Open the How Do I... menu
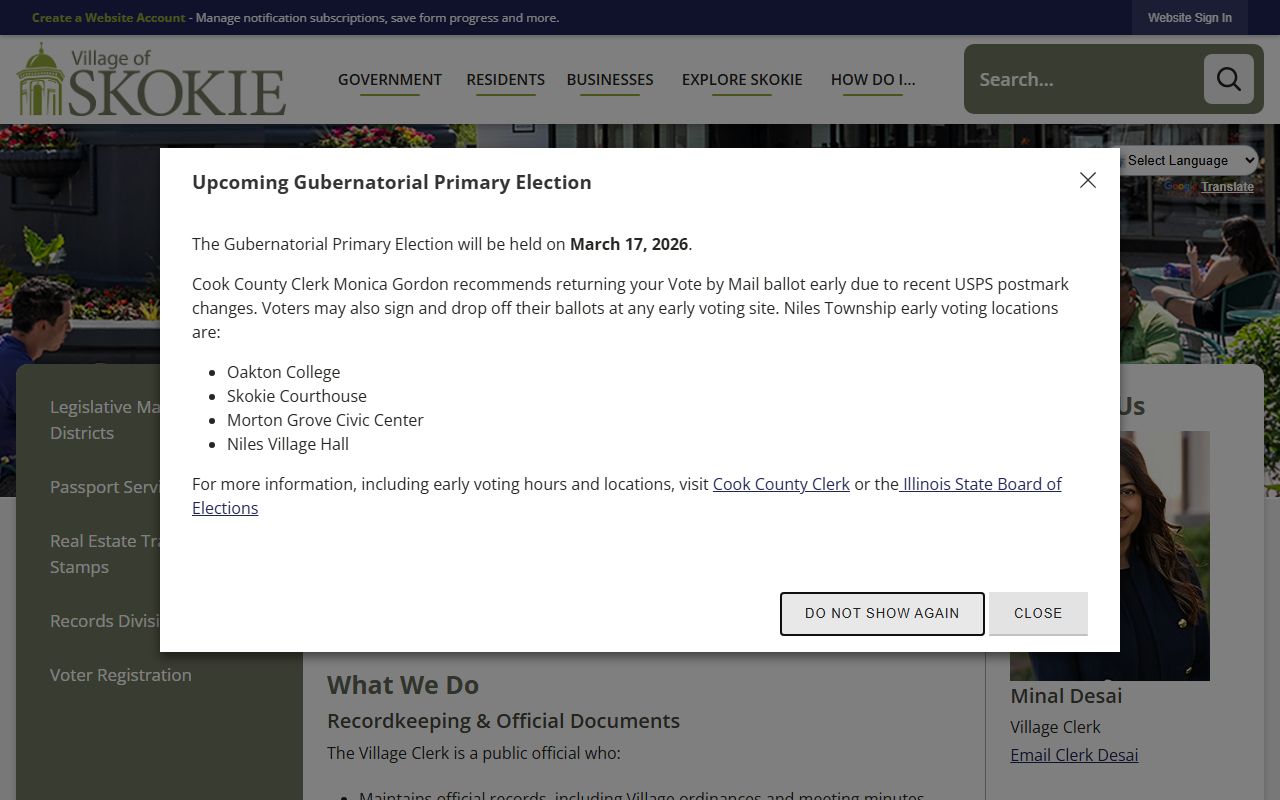The width and height of the screenshot is (1280, 800). (873, 80)
